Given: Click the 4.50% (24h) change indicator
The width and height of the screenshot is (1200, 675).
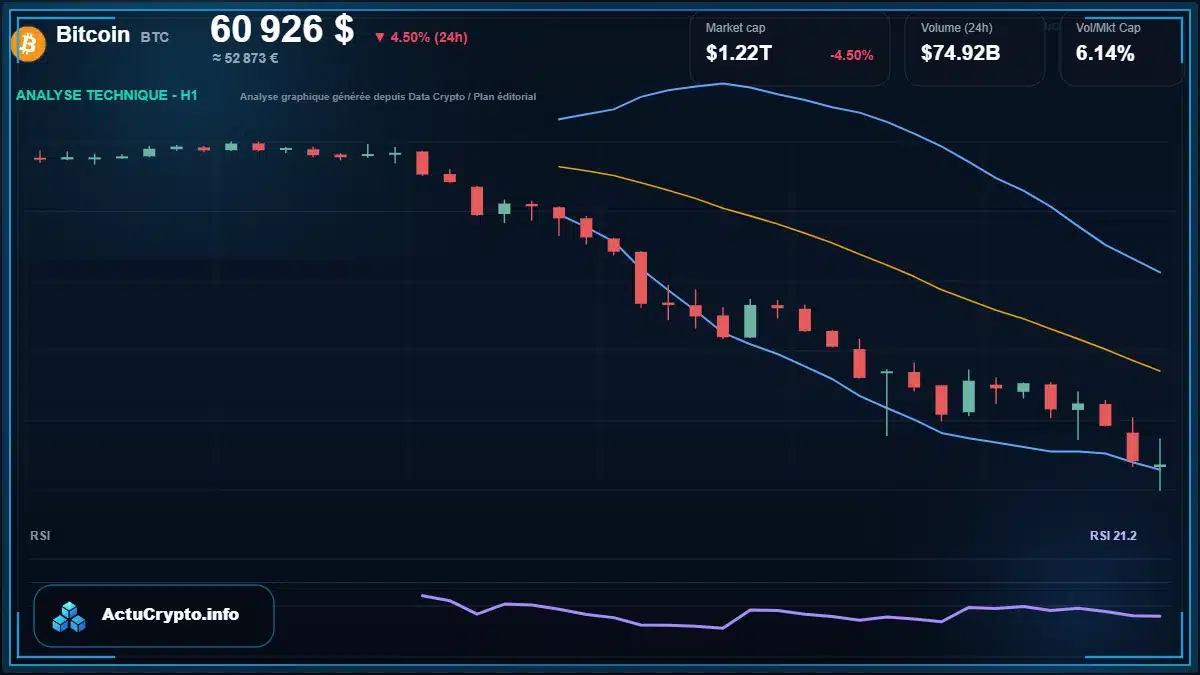Looking at the screenshot, I should click(x=421, y=37).
